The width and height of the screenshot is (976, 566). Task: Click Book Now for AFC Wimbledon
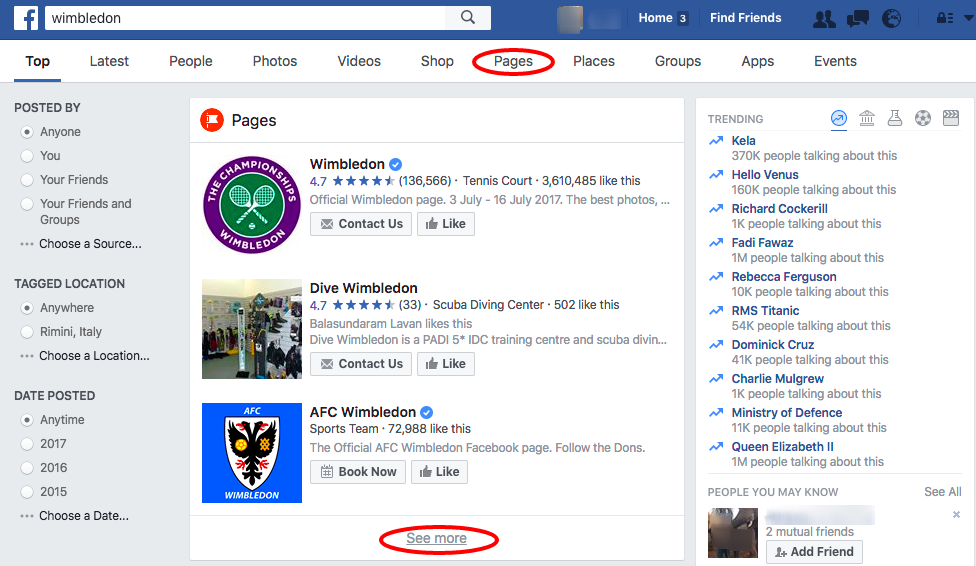point(358,472)
